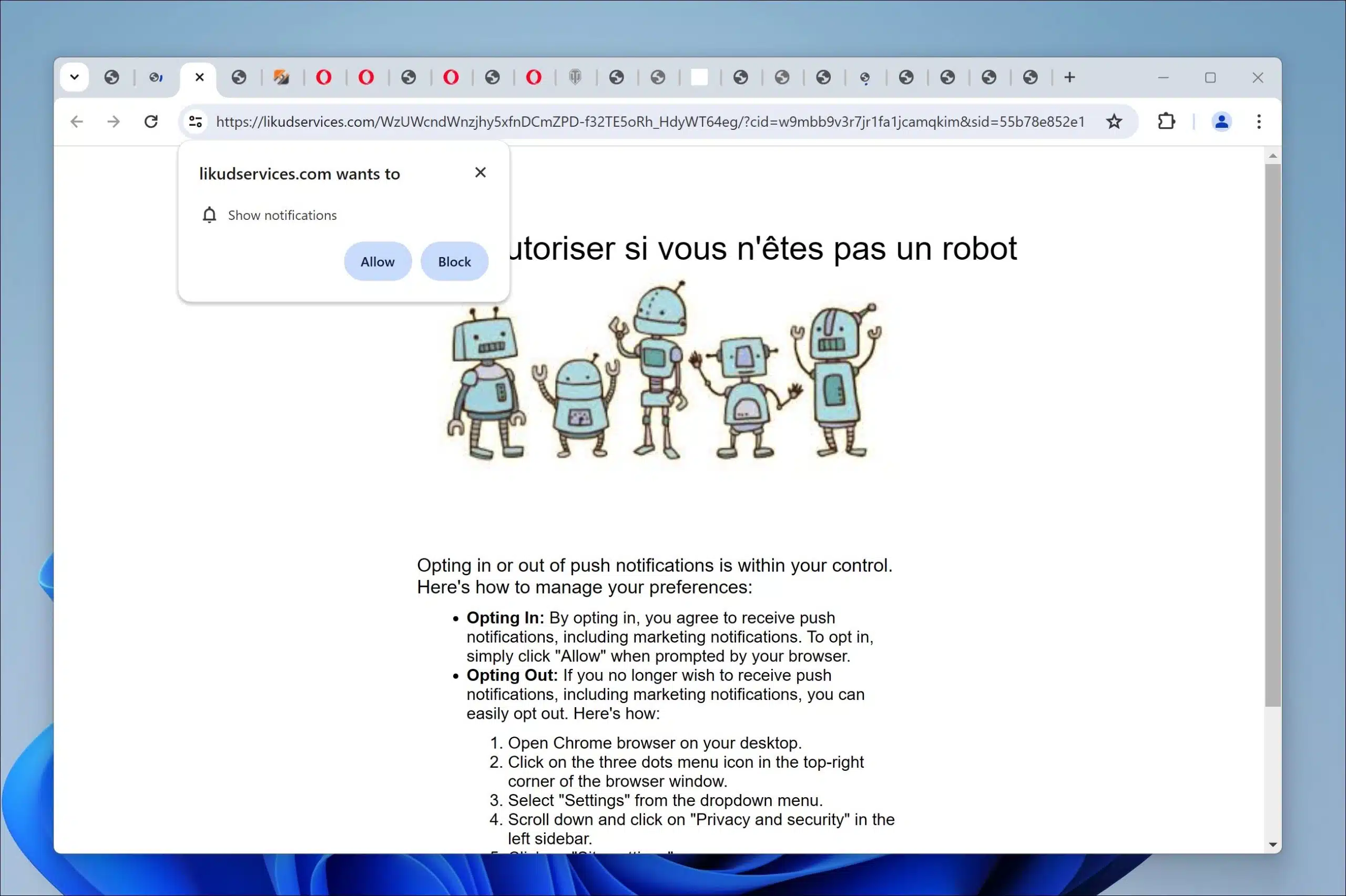Click the browser extensions puzzle icon

(x=1167, y=122)
